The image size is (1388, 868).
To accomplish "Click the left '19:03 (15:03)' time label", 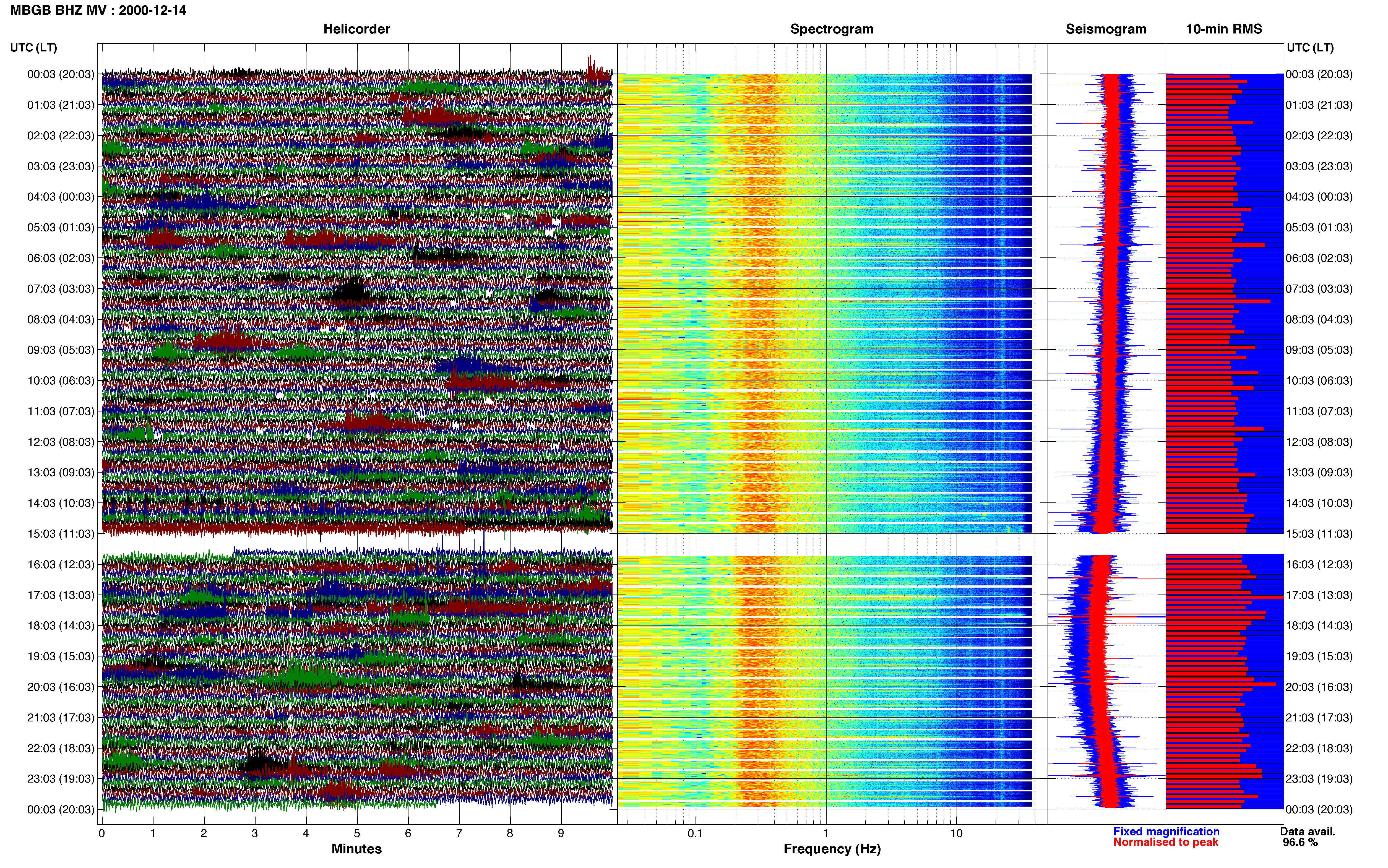I will [60, 656].
